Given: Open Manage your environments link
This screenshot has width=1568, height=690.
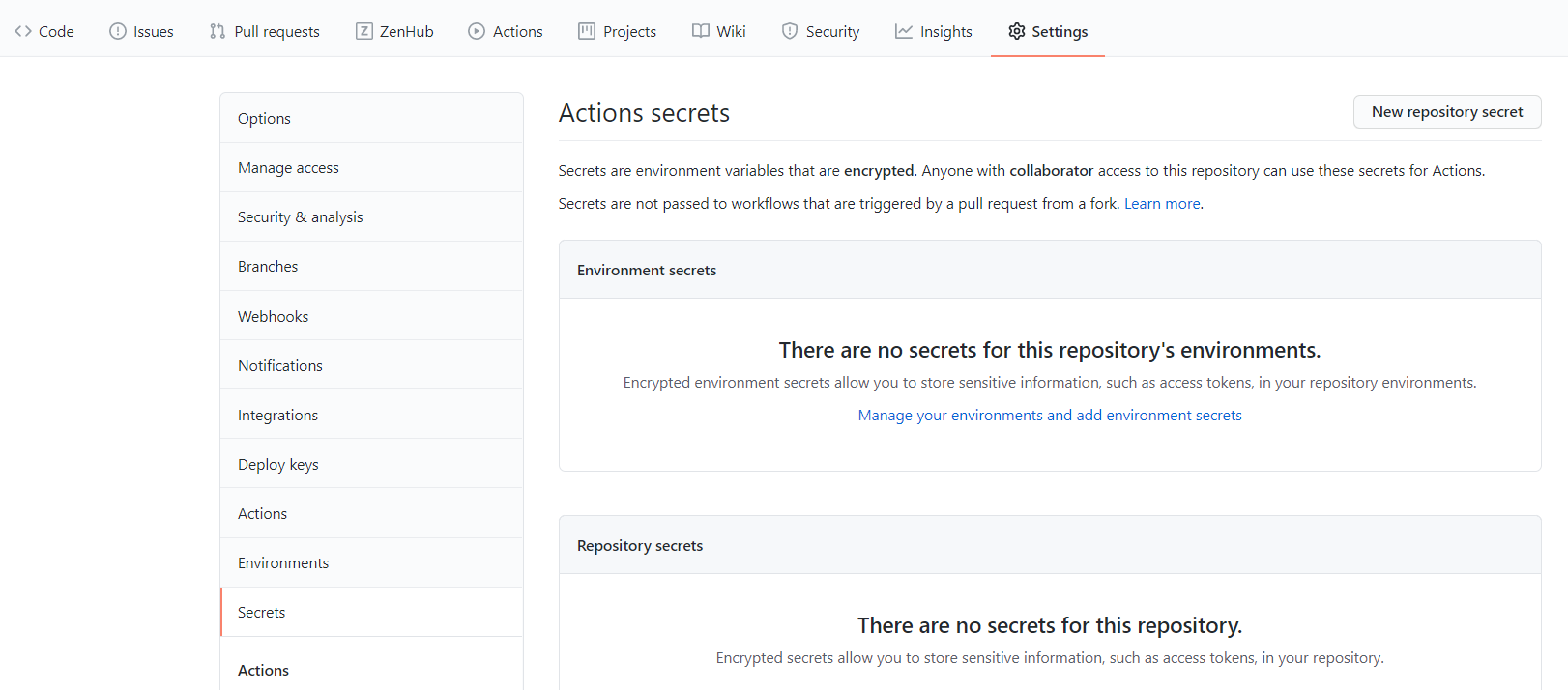Looking at the screenshot, I should click(x=1050, y=416).
